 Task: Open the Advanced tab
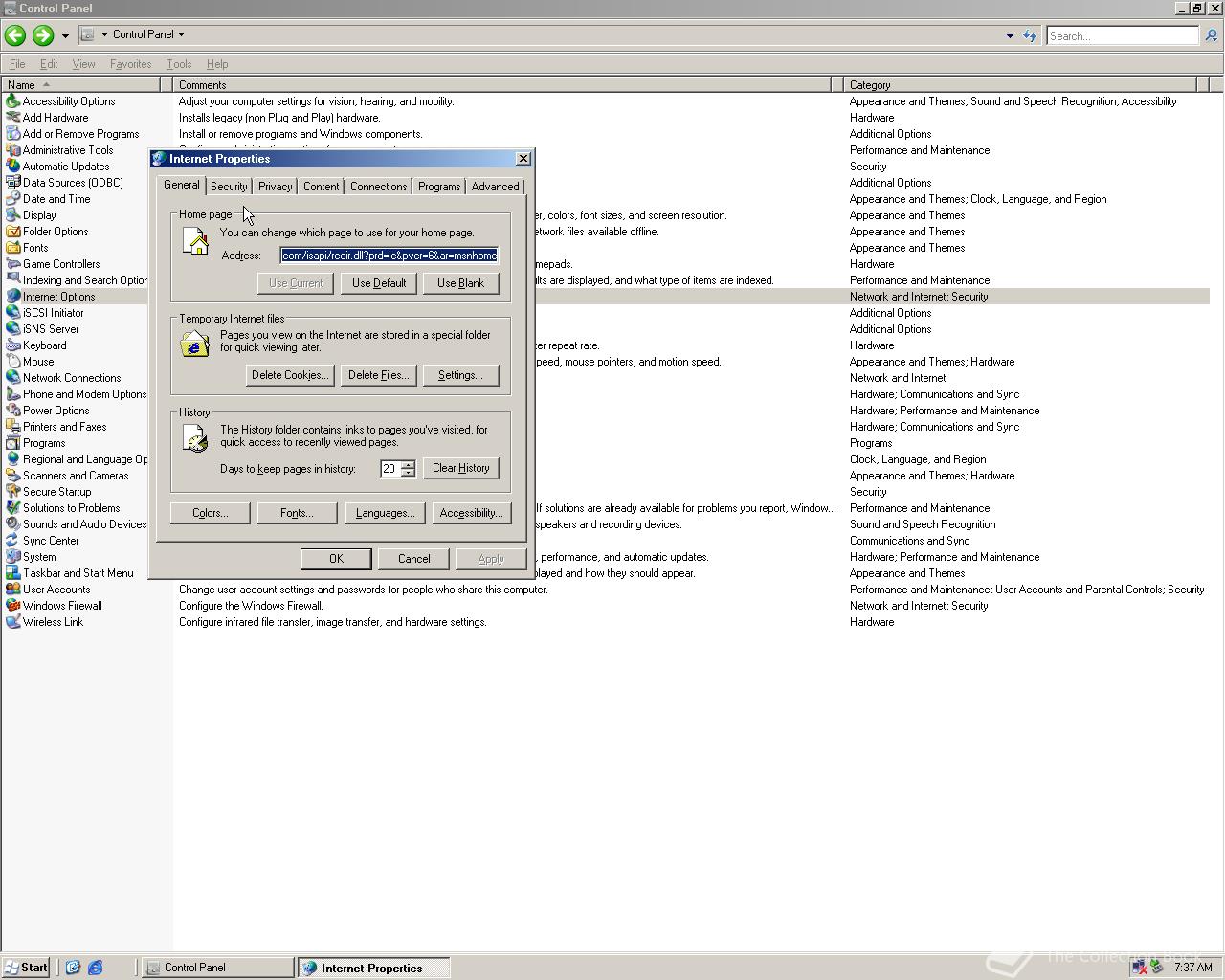[x=495, y=187]
